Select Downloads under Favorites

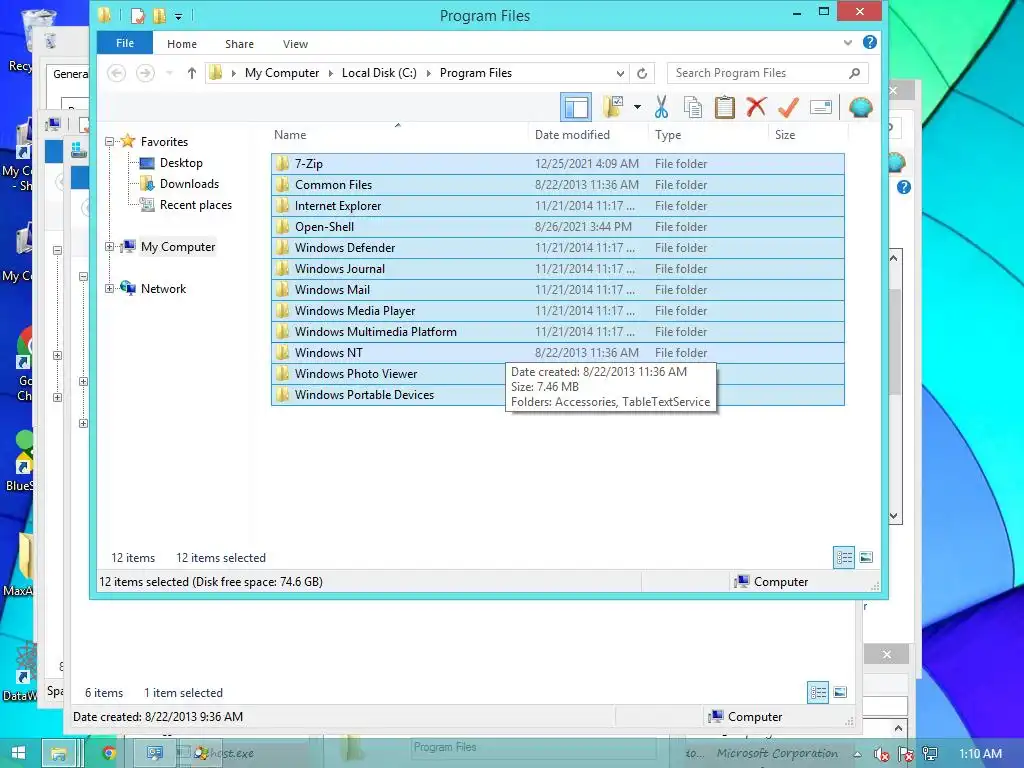point(189,184)
